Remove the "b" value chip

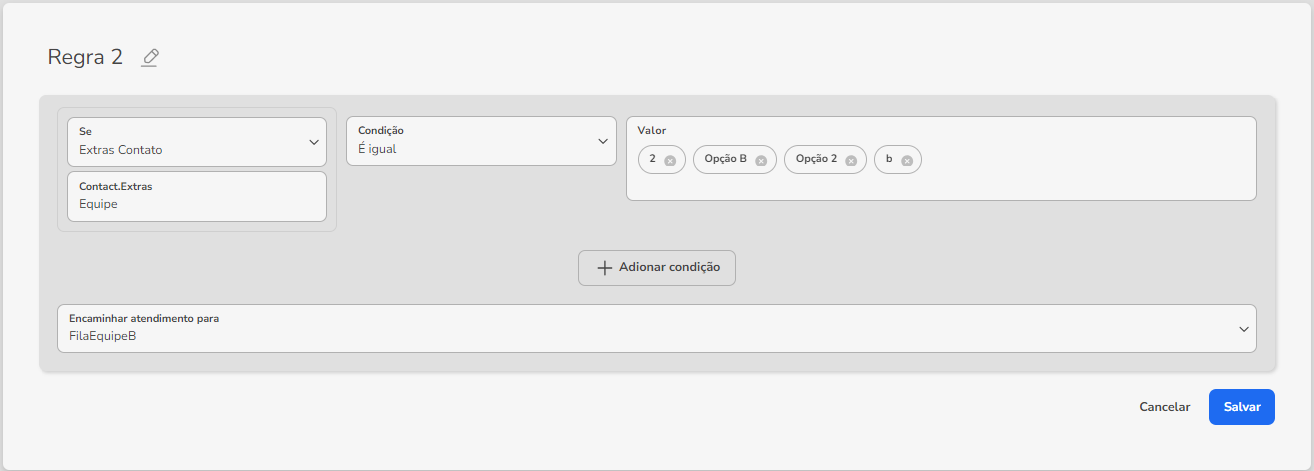coord(907,160)
